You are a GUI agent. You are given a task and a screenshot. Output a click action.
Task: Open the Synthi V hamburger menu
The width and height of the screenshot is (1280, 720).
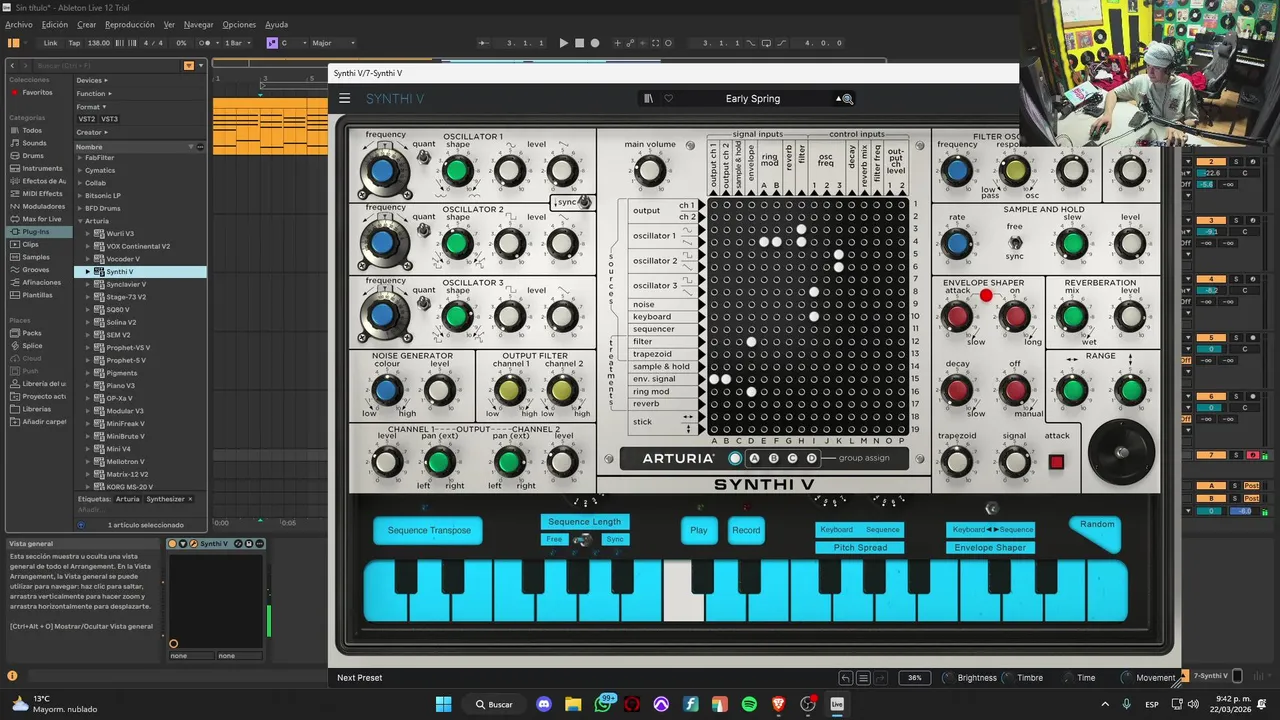pyautogui.click(x=344, y=98)
